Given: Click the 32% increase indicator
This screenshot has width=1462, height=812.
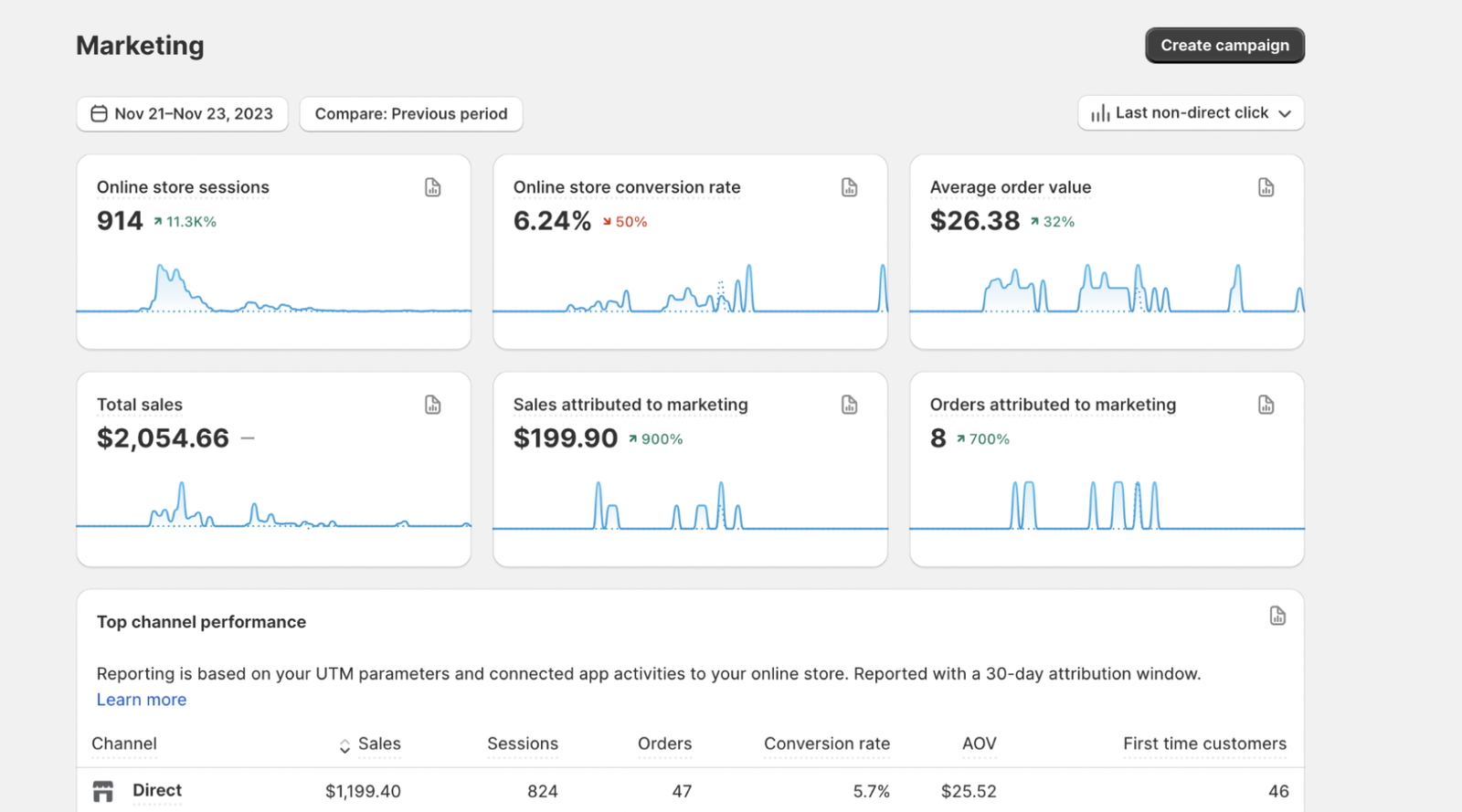Looking at the screenshot, I should point(1053,222).
